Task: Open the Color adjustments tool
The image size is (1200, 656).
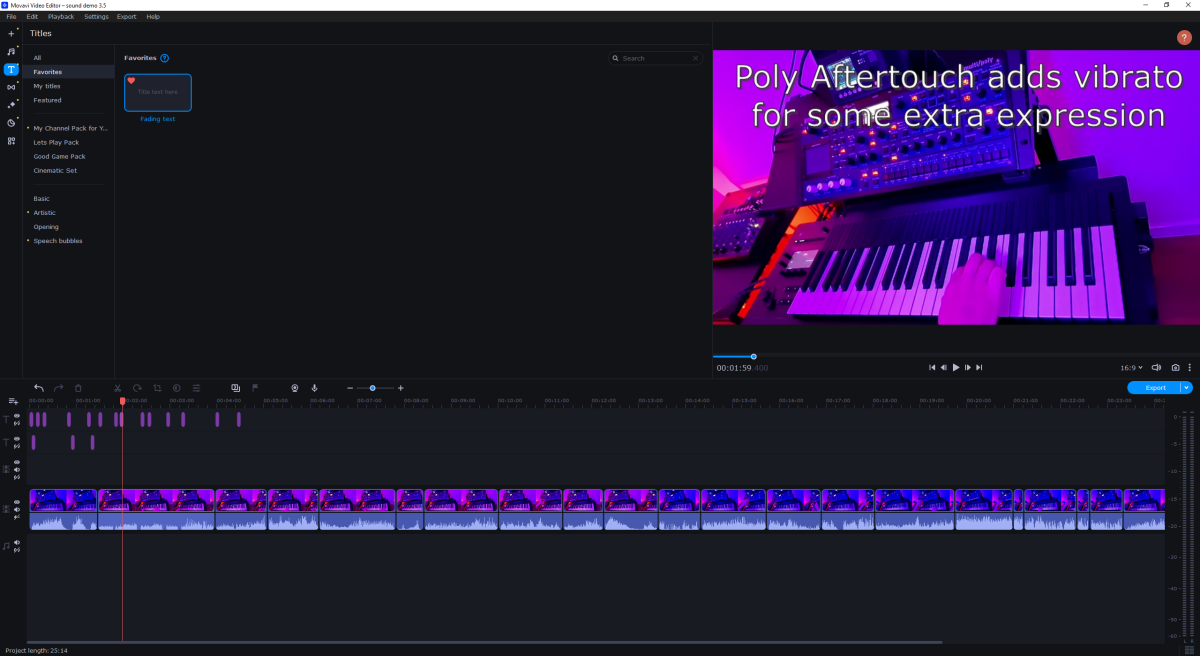Action: (x=176, y=388)
